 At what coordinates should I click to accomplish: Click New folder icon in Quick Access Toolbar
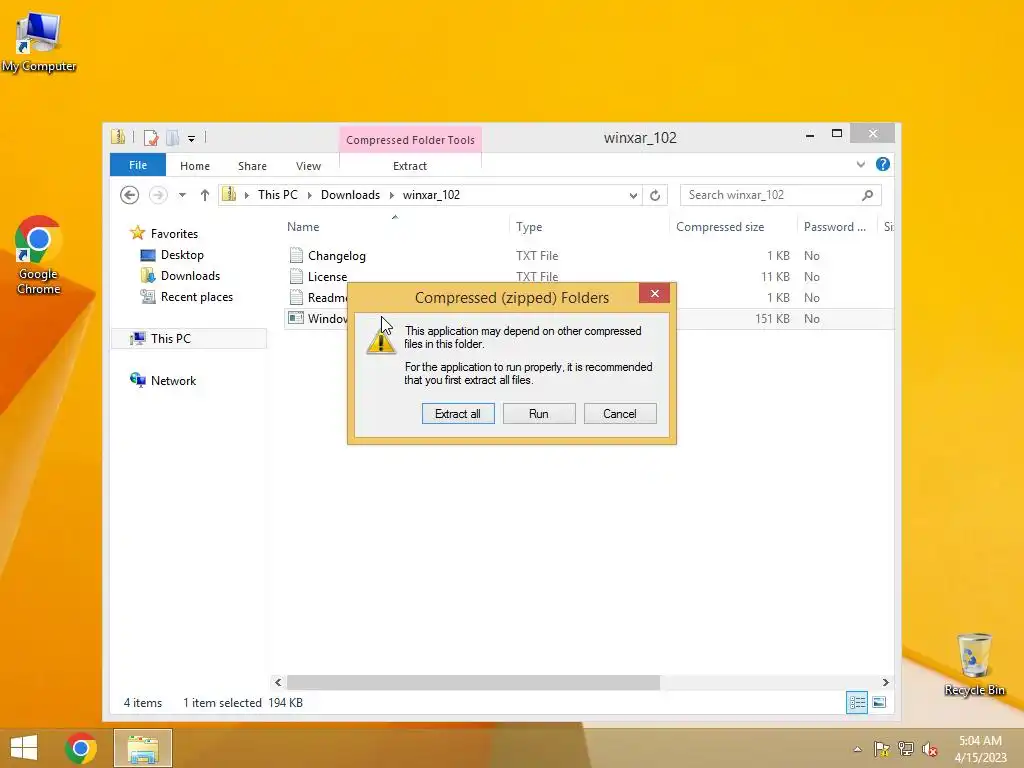point(172,138)
